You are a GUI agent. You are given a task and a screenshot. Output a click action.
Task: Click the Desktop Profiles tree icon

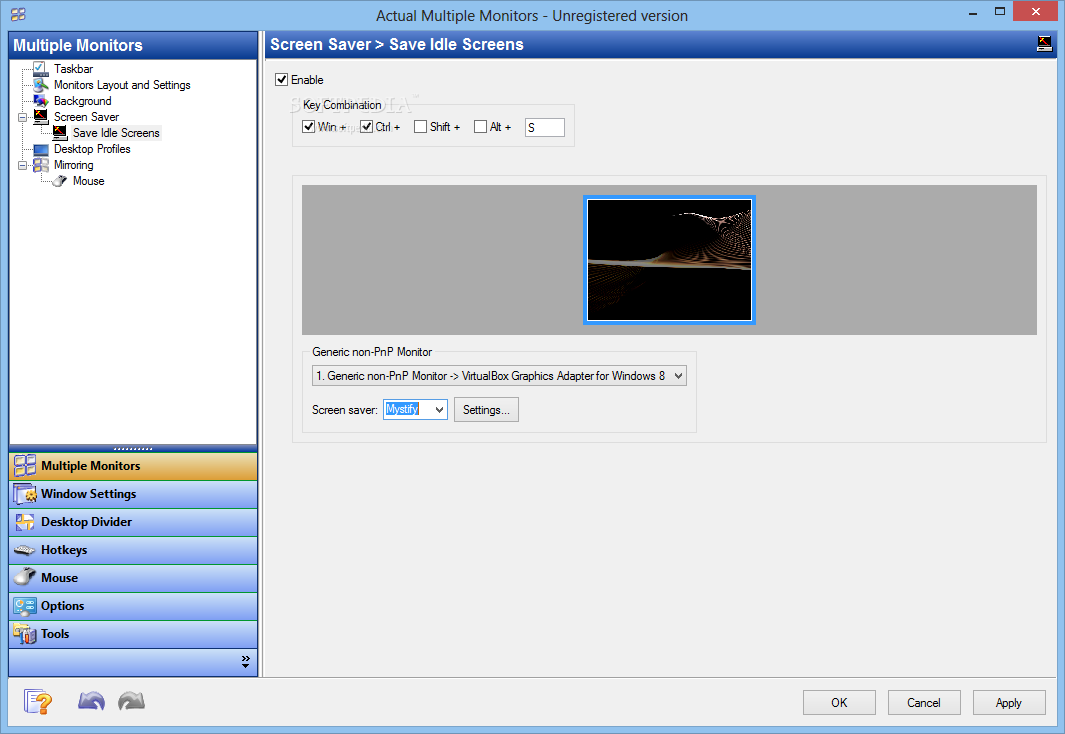click(41, 149)
